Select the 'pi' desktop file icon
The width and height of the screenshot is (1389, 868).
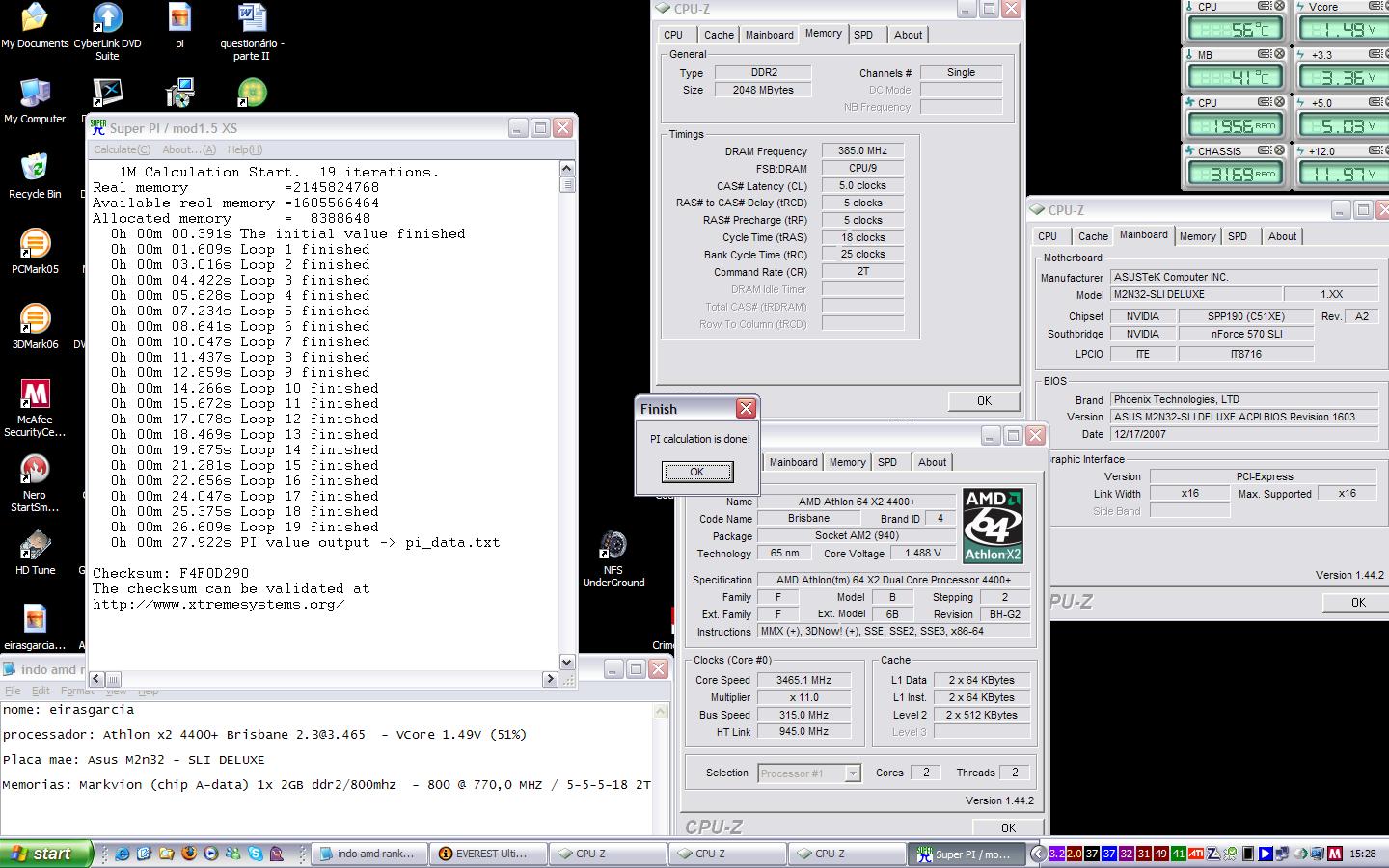(179, 26)
